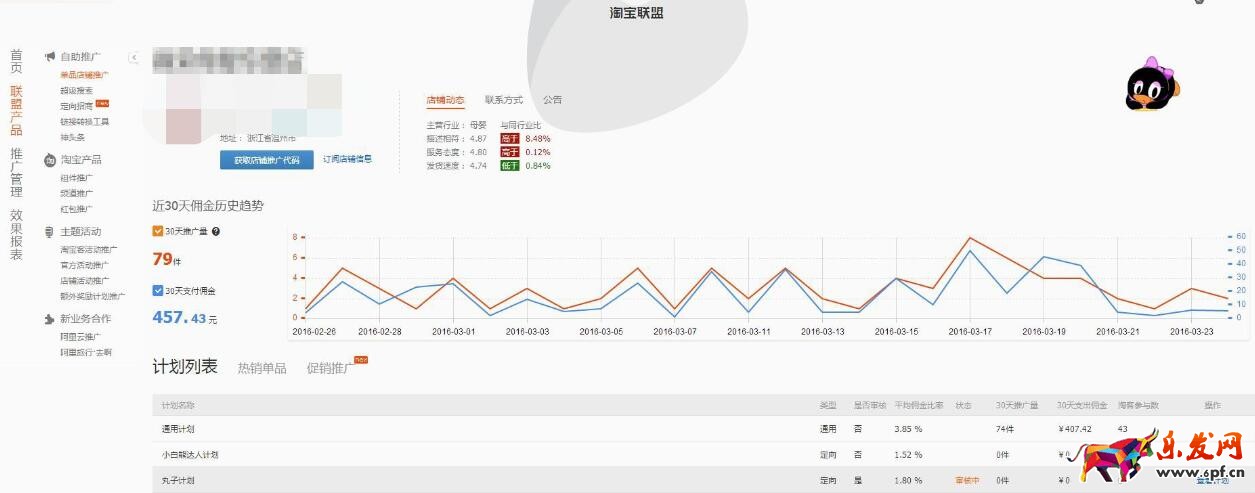
Task: Switch to the 联系方式 tab
Action: pos(503,100)
